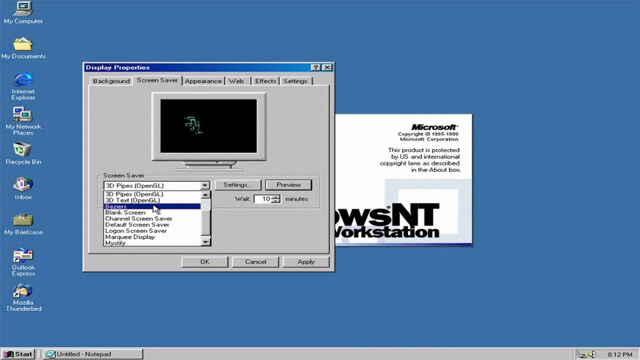Choose Beziers screen saver from list
The height and width of the screenshot is (360, 640).
point(152,206)
